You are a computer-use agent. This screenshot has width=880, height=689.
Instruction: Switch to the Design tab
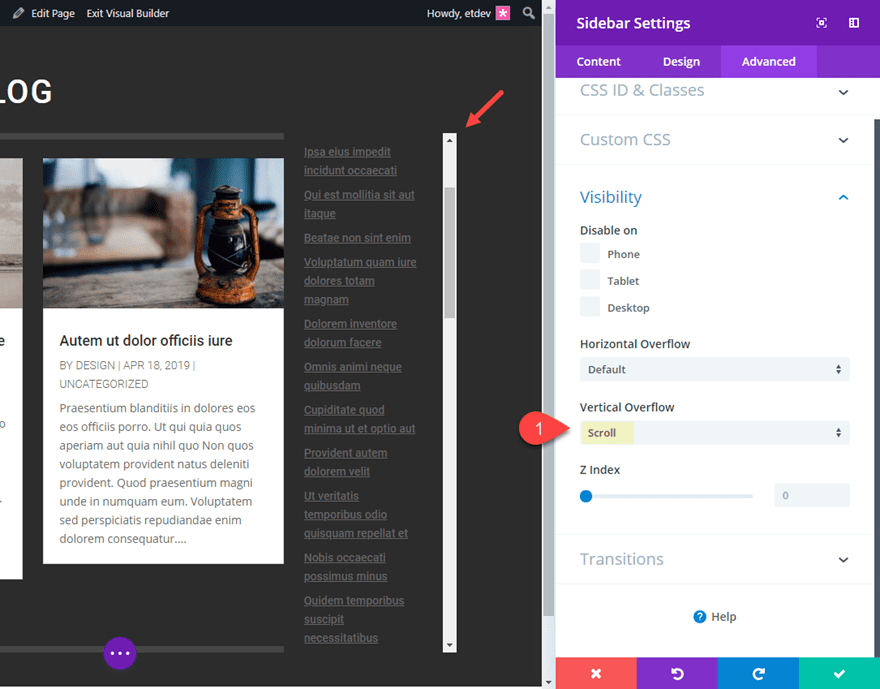click(x=681, y=61)
